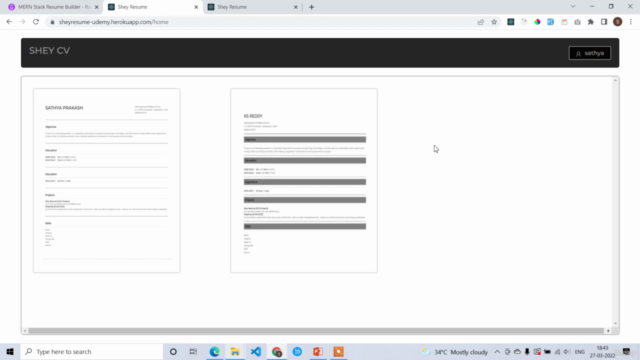This screenshot has width=640, height=360.
Task: Open the KS REDDY resume template thumbnail
Action: [304, 180]
